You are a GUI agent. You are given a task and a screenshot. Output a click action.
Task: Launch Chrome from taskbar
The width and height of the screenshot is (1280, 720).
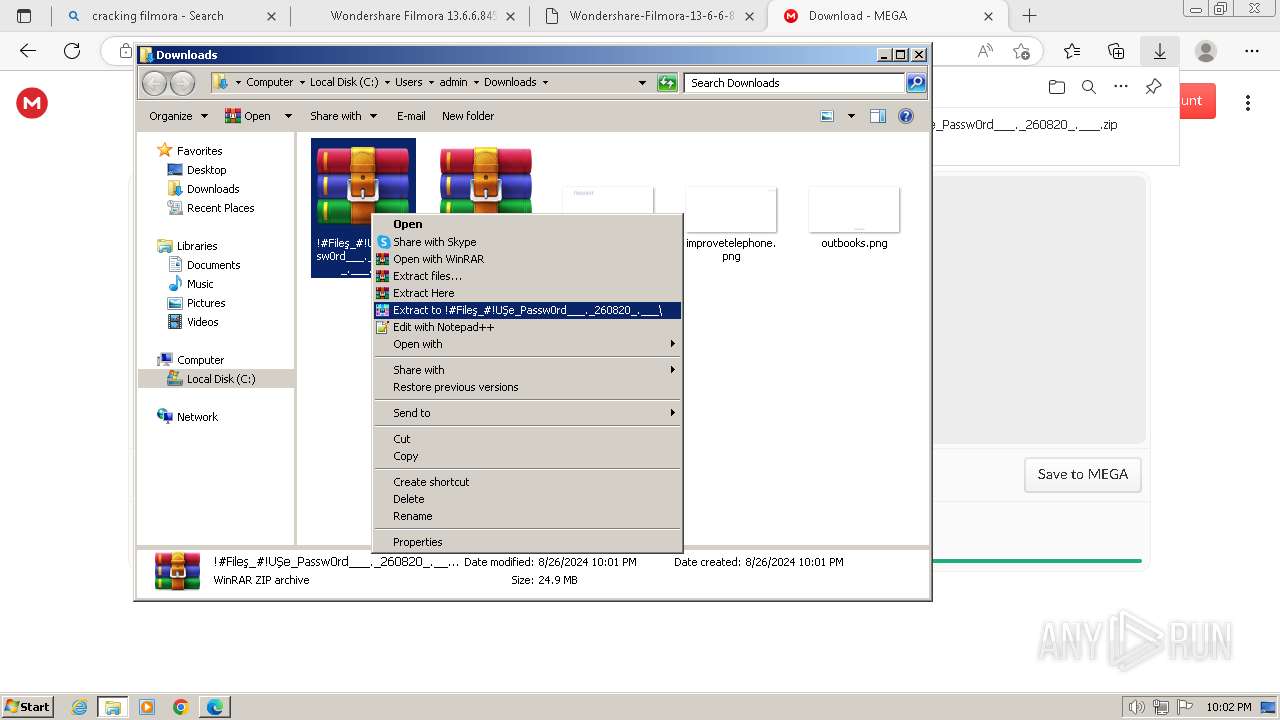point(181,707)
